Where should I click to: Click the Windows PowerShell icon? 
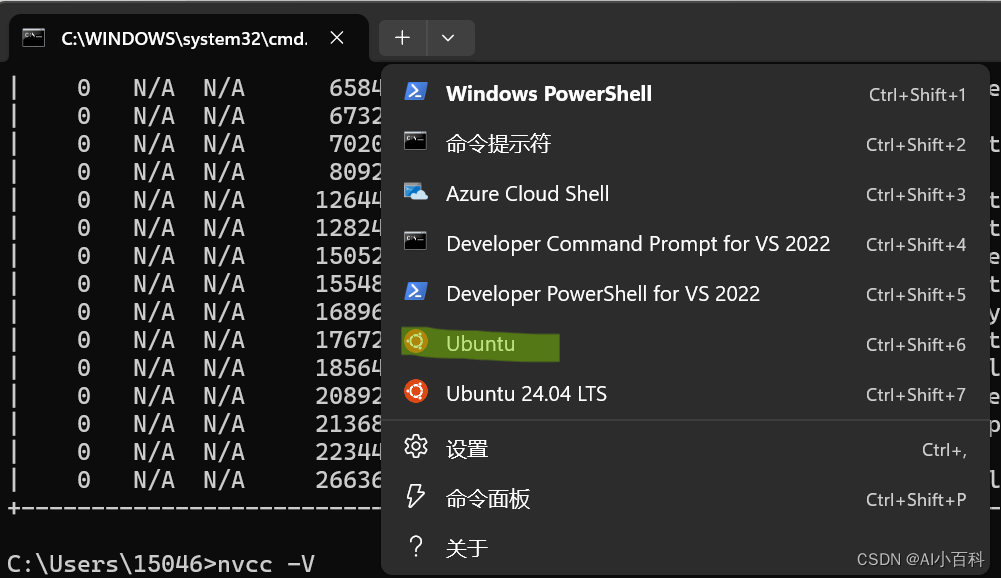tap(416, 92)
